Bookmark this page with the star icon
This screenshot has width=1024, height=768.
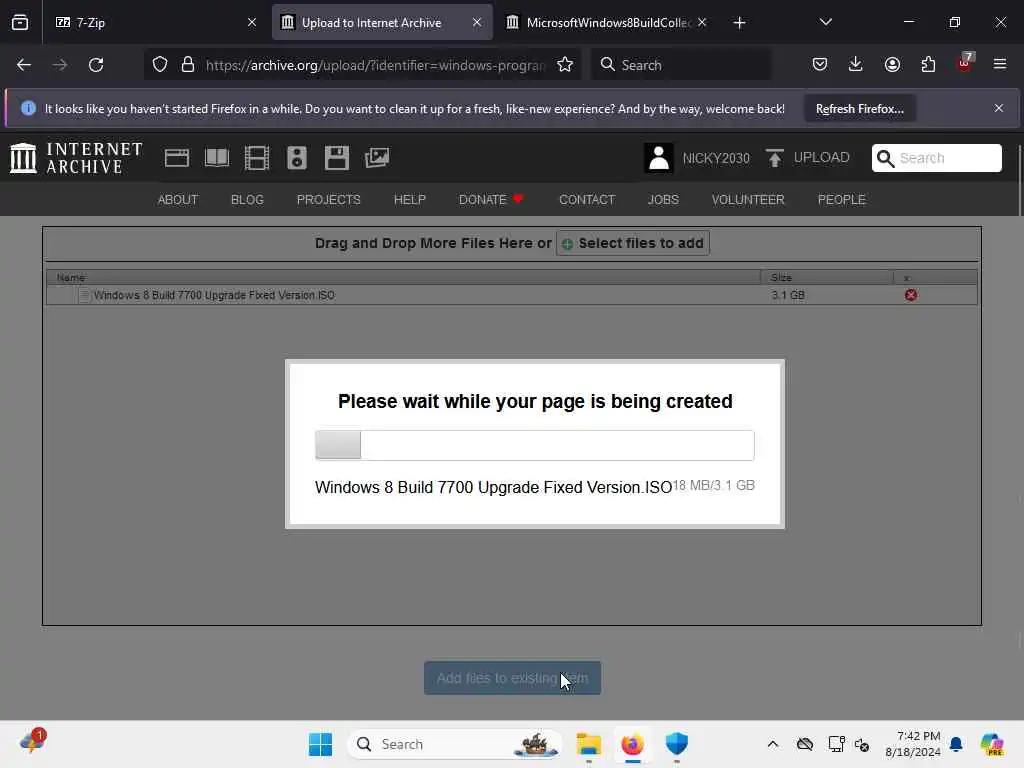tap(565, 65)
